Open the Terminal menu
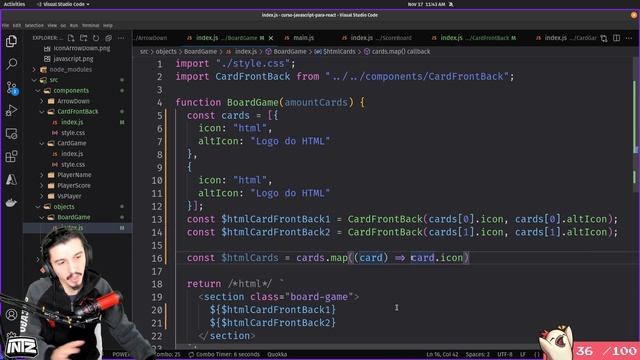This screenshot has width=640, height=360. point(90,25)
